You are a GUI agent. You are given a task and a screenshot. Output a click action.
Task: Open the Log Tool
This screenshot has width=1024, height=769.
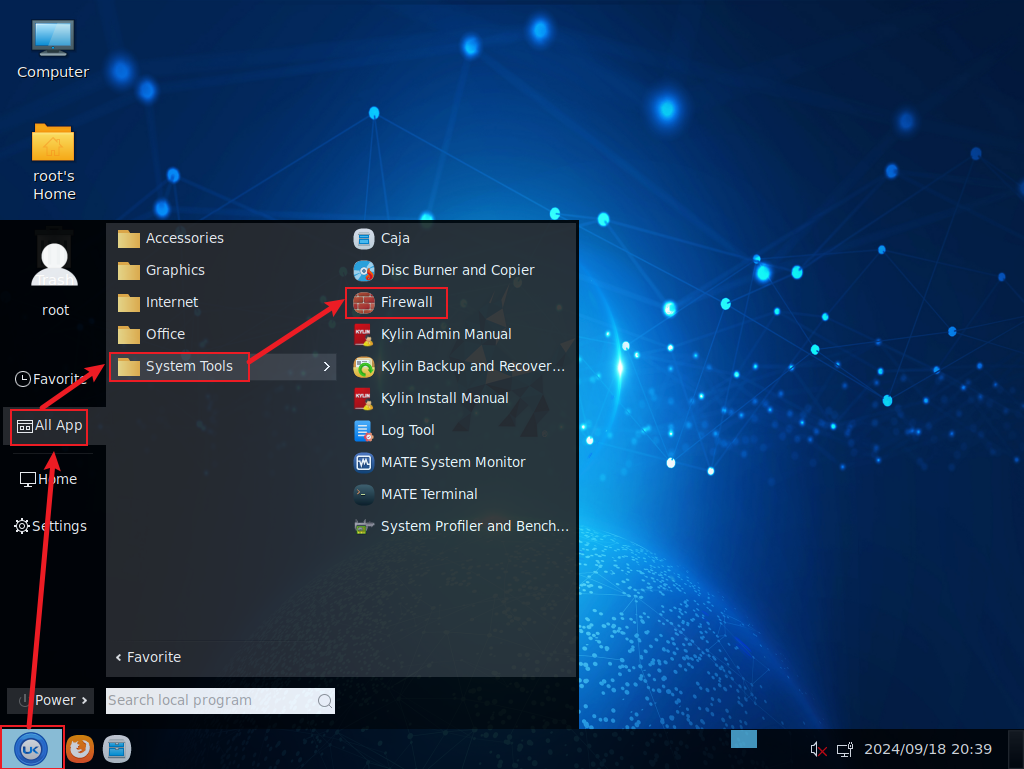click(407, 430)
